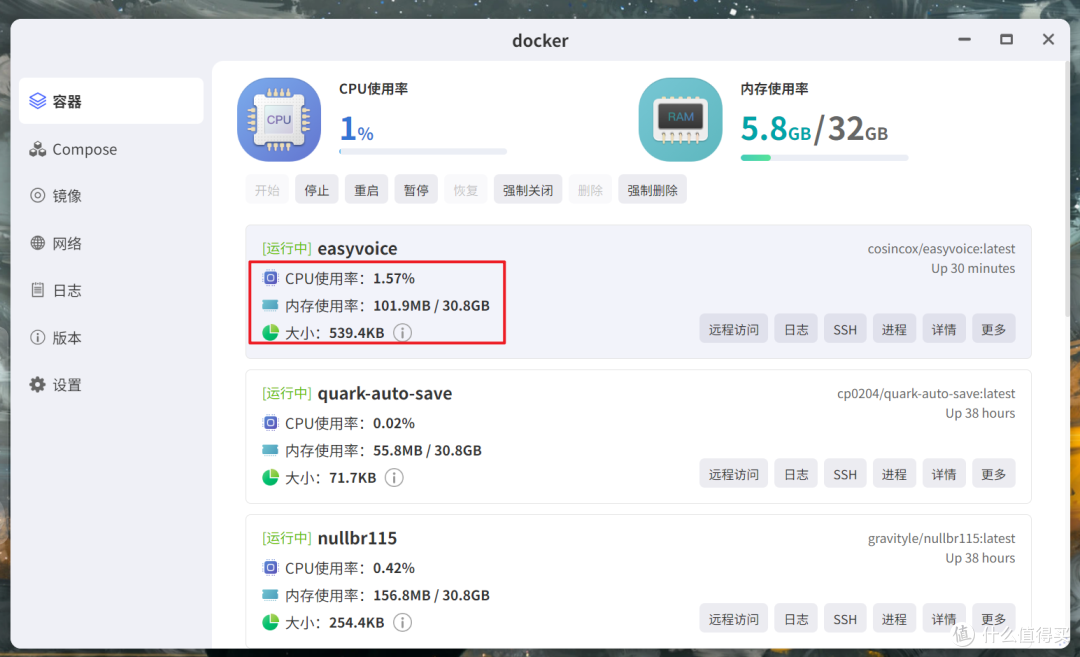Click the 设置 gear icon in the sidebar
Screen dimensions: 1080x657
37,384
